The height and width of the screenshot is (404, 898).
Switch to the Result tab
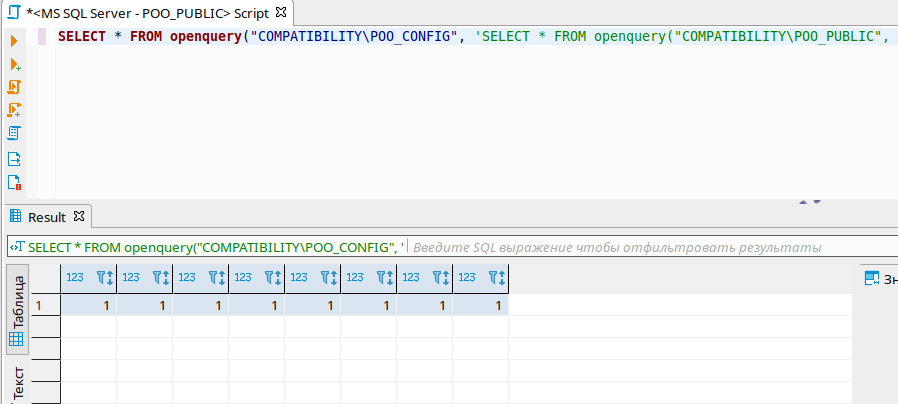[47, 217]
